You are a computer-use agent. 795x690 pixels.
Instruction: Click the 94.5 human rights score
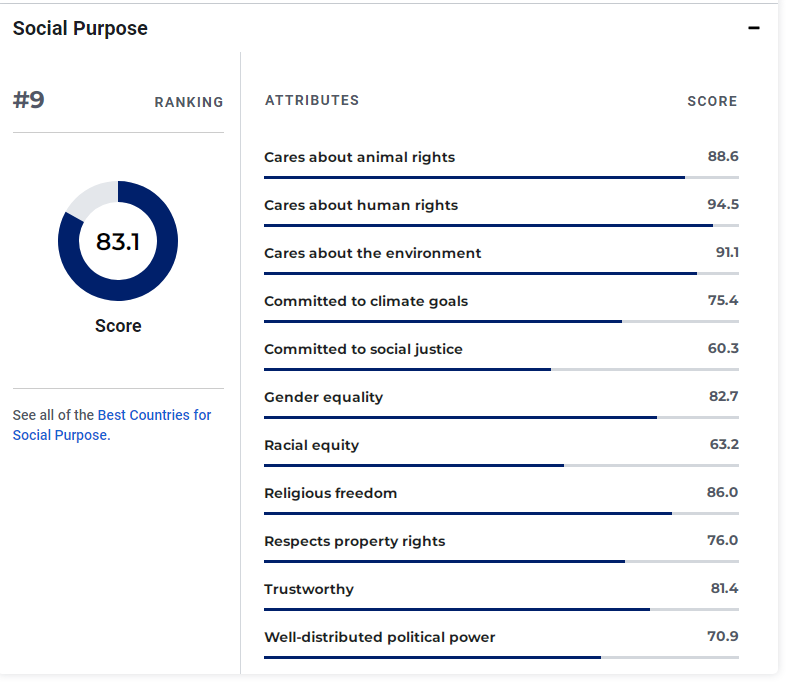tap(723, 205)
